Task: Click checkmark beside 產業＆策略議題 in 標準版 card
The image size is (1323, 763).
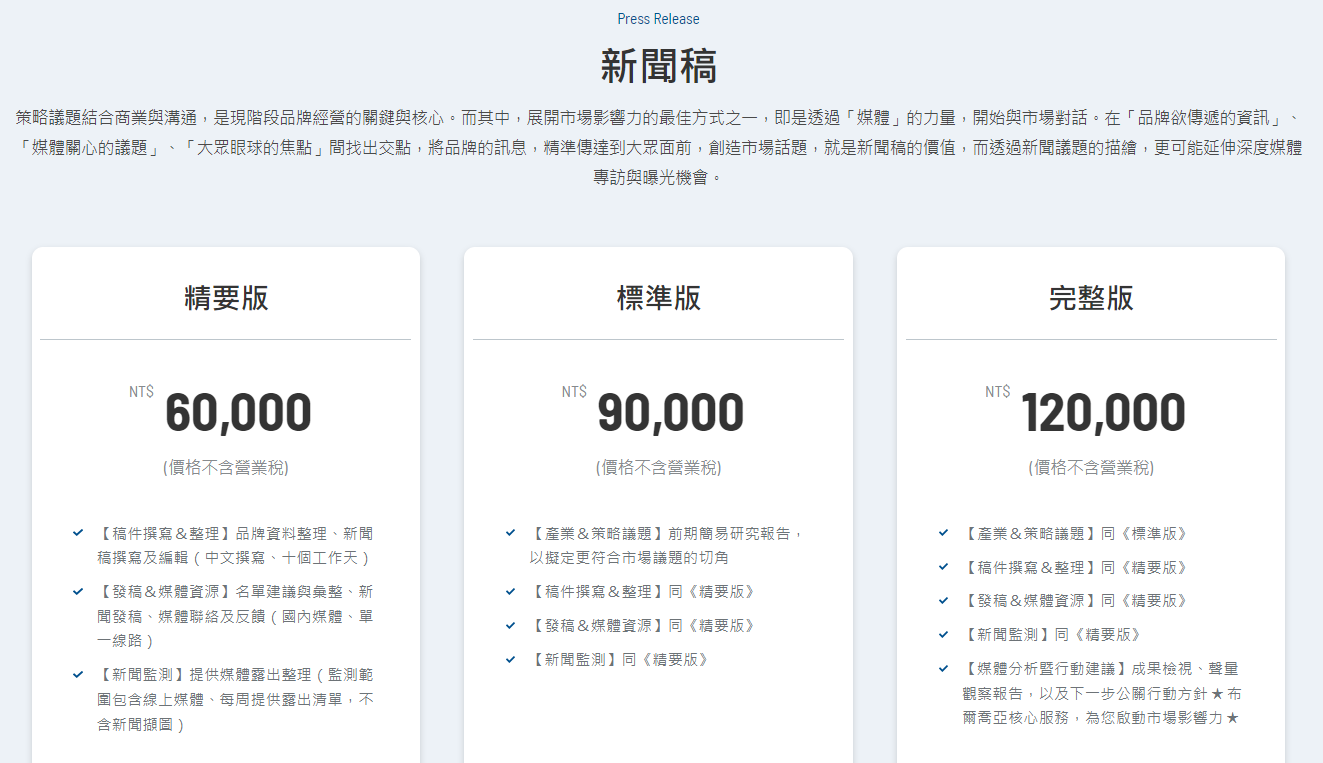Action: (x=511, y=533)
